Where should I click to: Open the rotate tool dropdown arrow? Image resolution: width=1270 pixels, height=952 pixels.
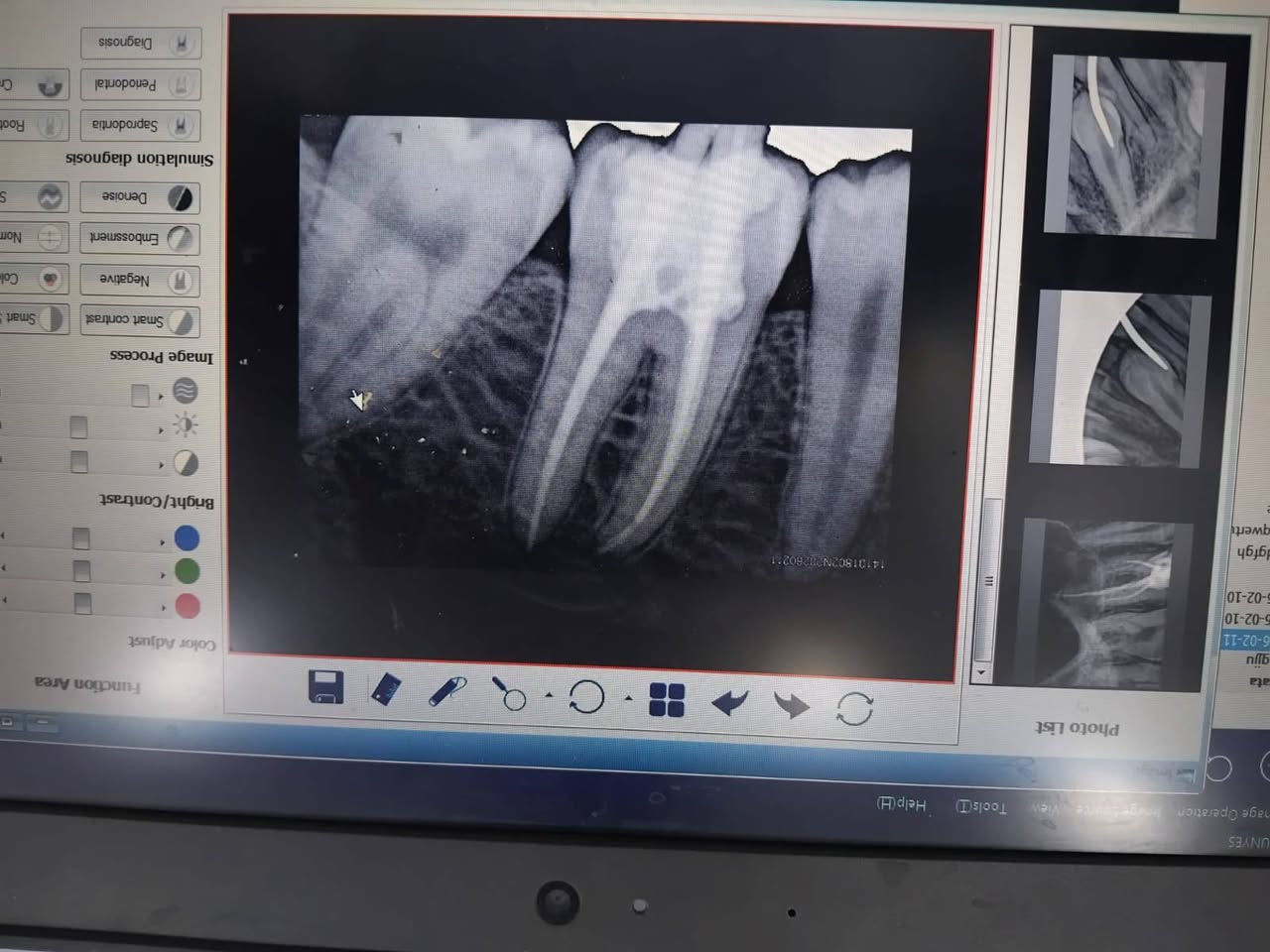(x=627, y=698)
